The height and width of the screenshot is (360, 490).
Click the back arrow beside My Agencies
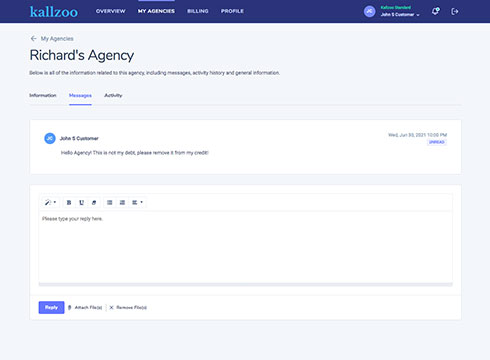(33, 38)
